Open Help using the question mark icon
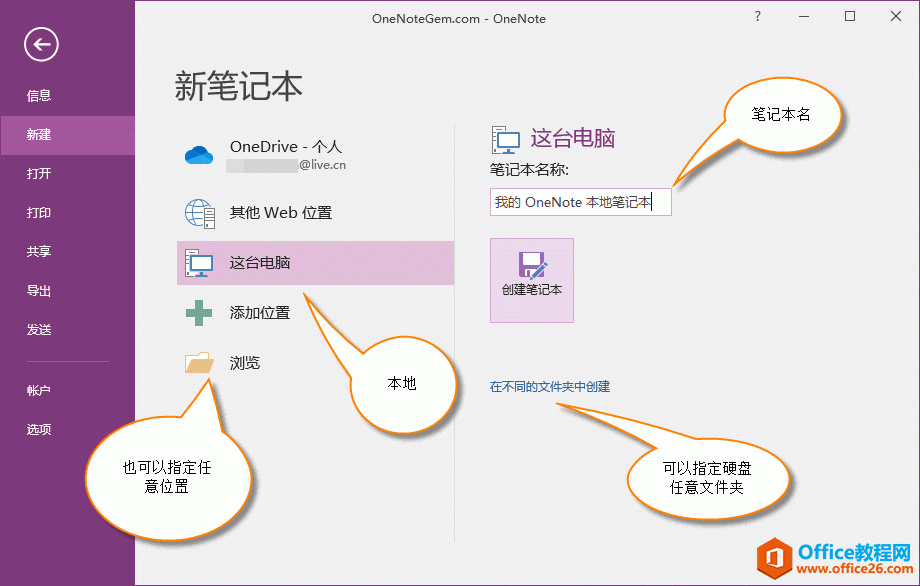Viewport: 920px width, 586px height. click(x=758, y=17)
